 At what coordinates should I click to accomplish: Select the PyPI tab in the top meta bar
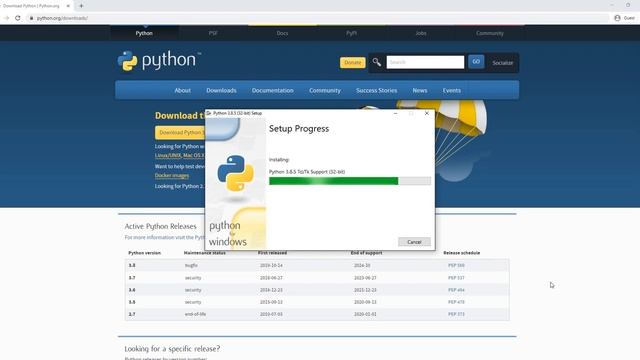(351, 33)
